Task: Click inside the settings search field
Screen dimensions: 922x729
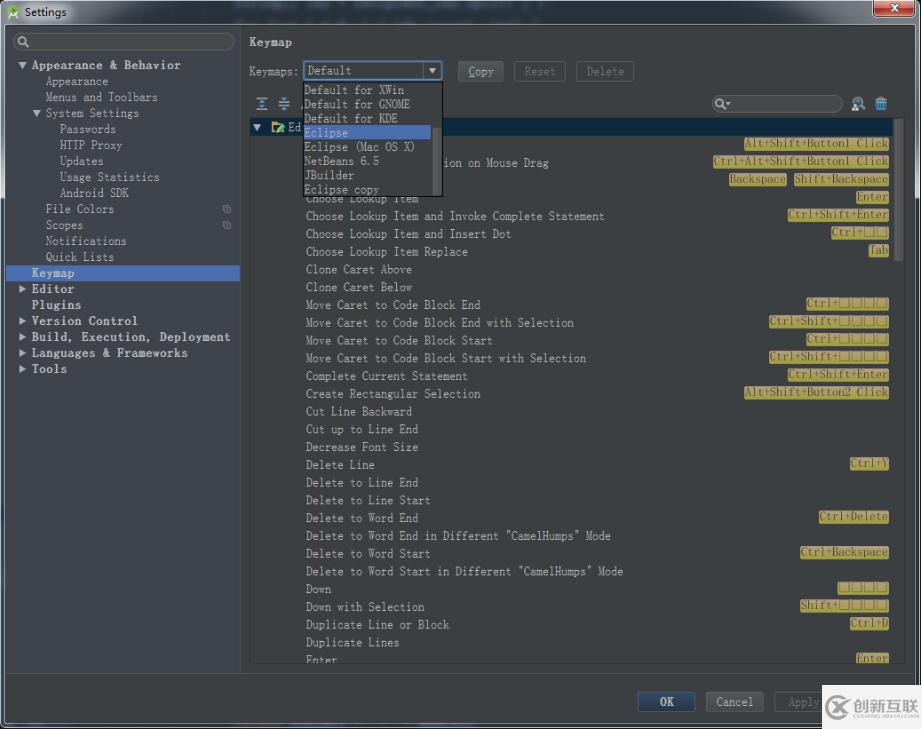Action: tap(122, 41)
